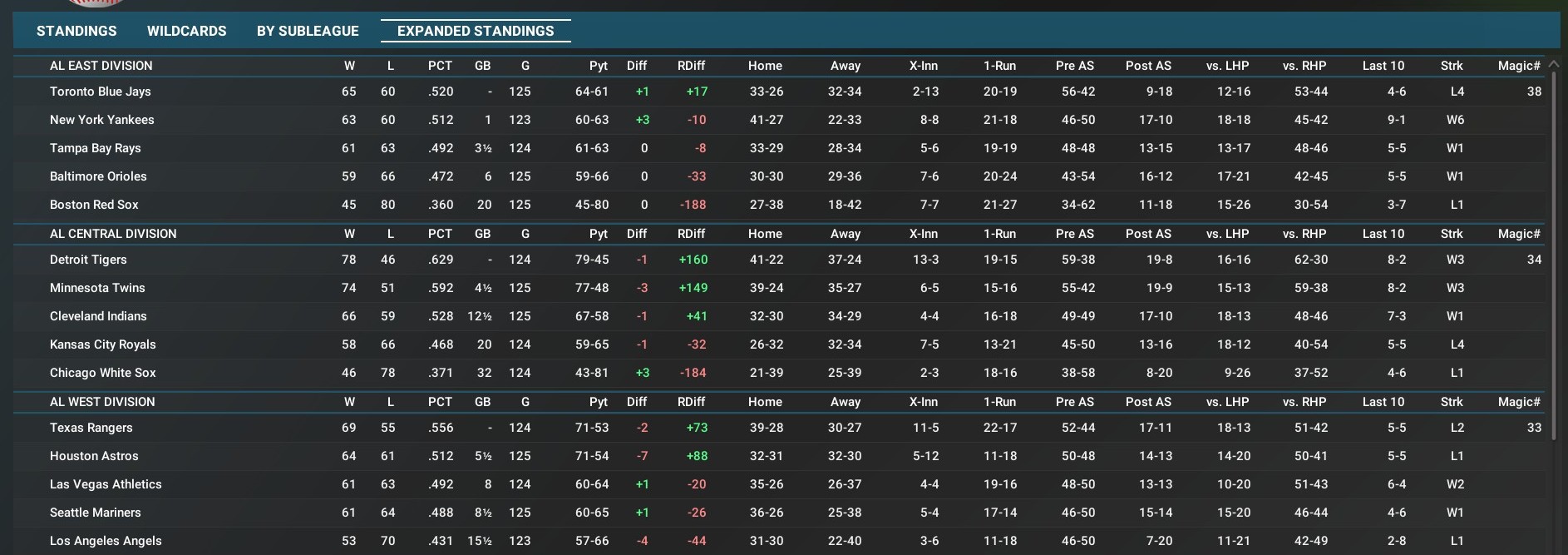The height and width of the screenshot is (555, 1568).
Task: Click the Chicago White Sox team name
Action: [x=102, y=373]
